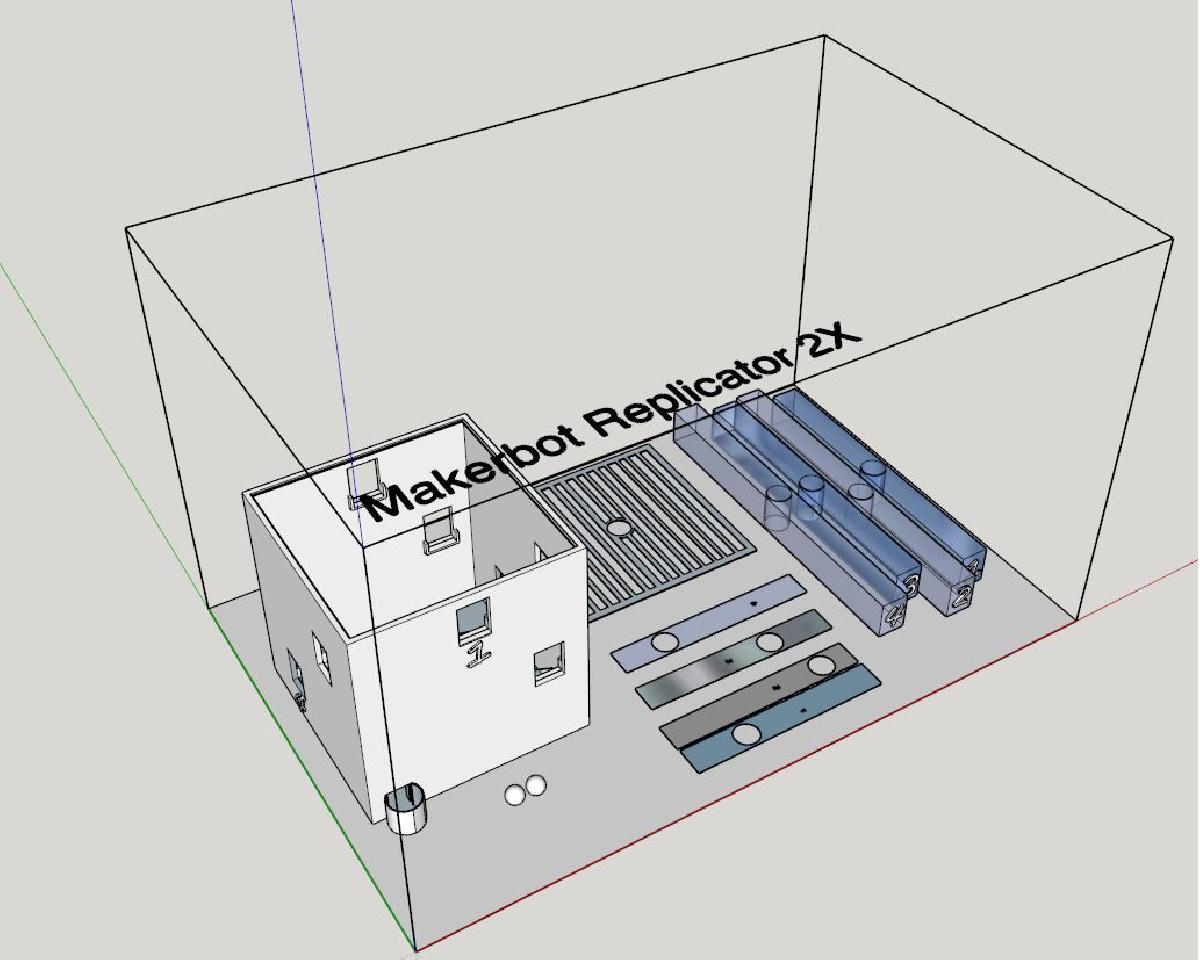This screenshot has height=960, width=1200.
Task: Click the lower-right window on the box front
Action: coord(548,663)
